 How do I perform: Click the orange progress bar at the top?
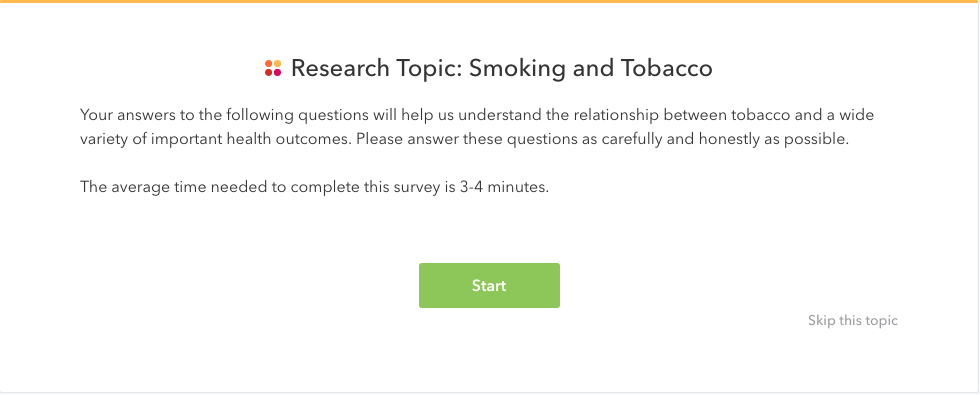pyautogui.click(x=490, y=1)
